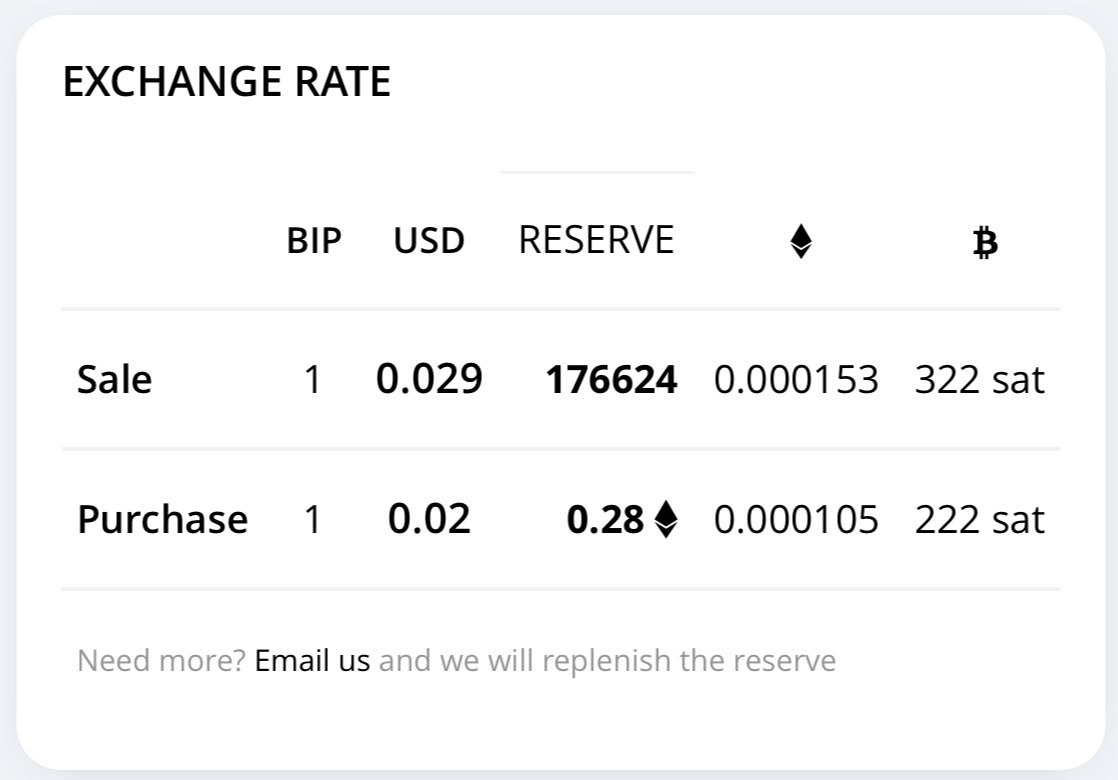Select the USD column header
The width and height of the screenshot is (1118, 780).
coord(429,240)
